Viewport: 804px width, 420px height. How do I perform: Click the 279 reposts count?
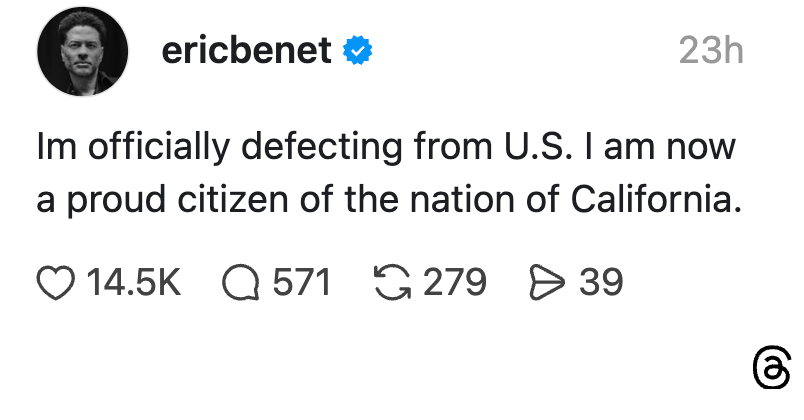pos(455,283)
